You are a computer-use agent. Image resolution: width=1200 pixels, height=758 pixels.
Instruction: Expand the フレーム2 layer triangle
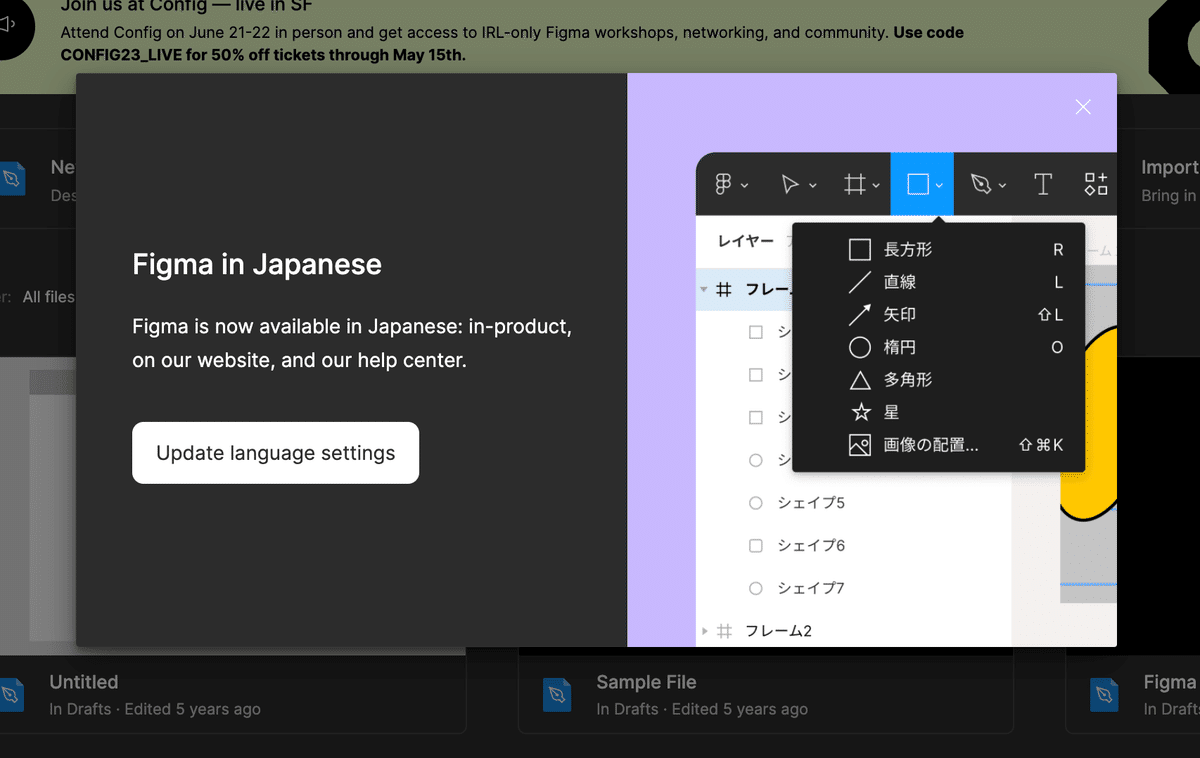[704, 631]
